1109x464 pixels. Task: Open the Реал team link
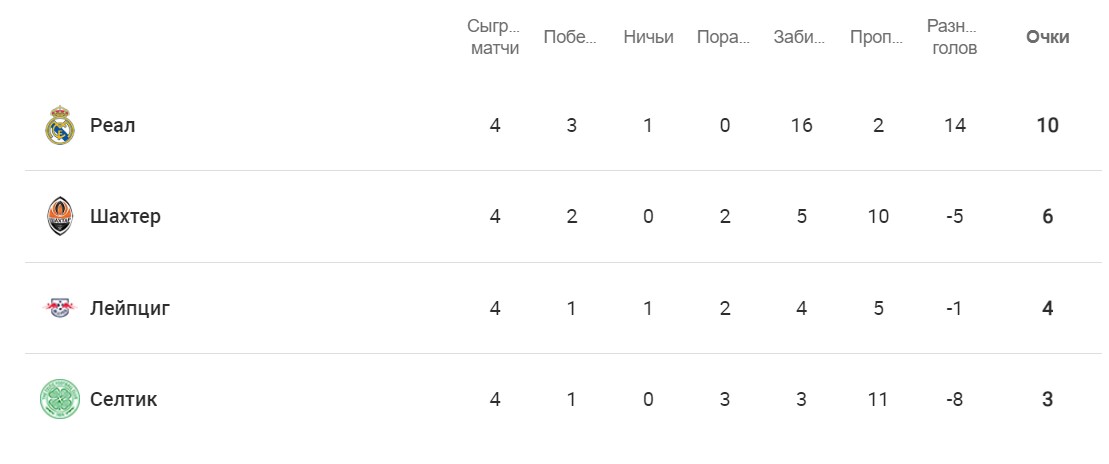click(x=112, y=125)
